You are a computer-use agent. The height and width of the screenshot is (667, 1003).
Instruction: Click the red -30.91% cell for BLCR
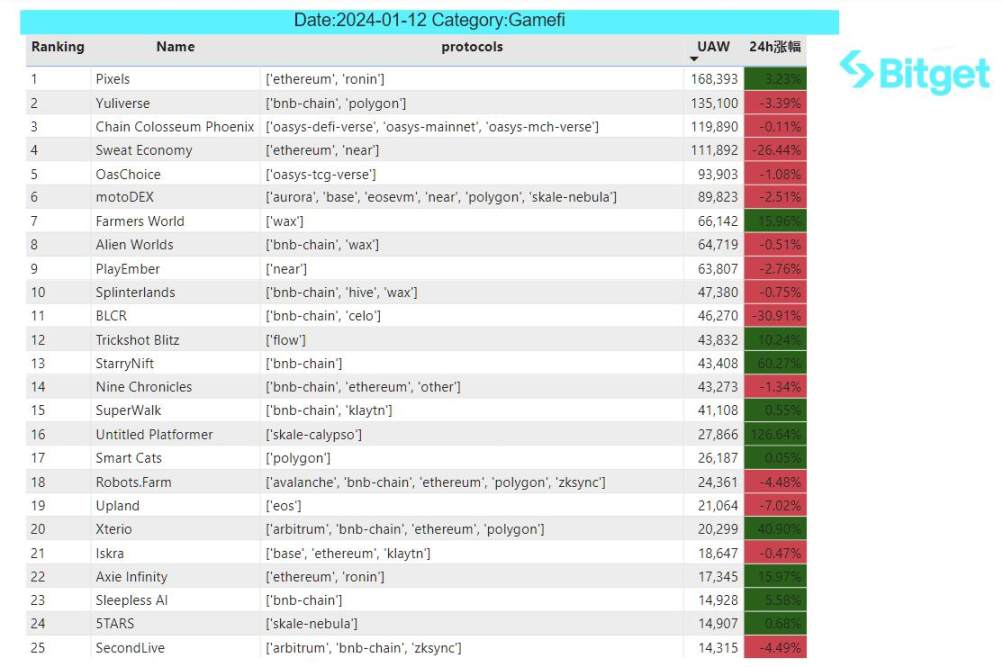coord(774,316)
